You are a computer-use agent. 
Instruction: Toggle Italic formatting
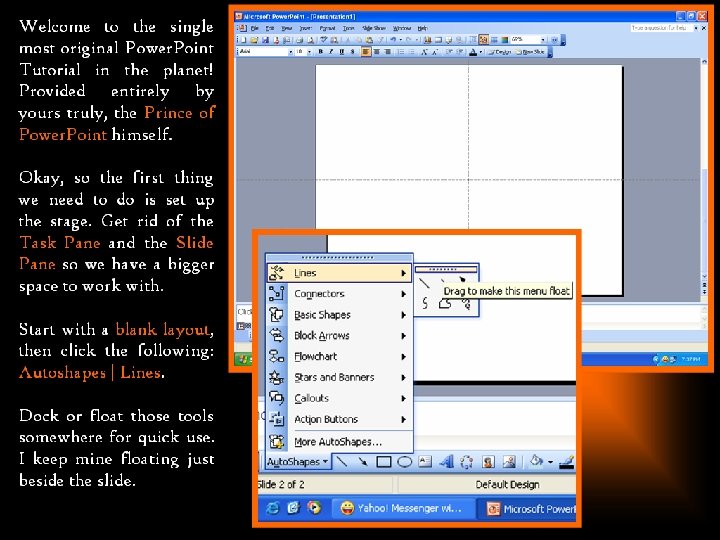331,52
